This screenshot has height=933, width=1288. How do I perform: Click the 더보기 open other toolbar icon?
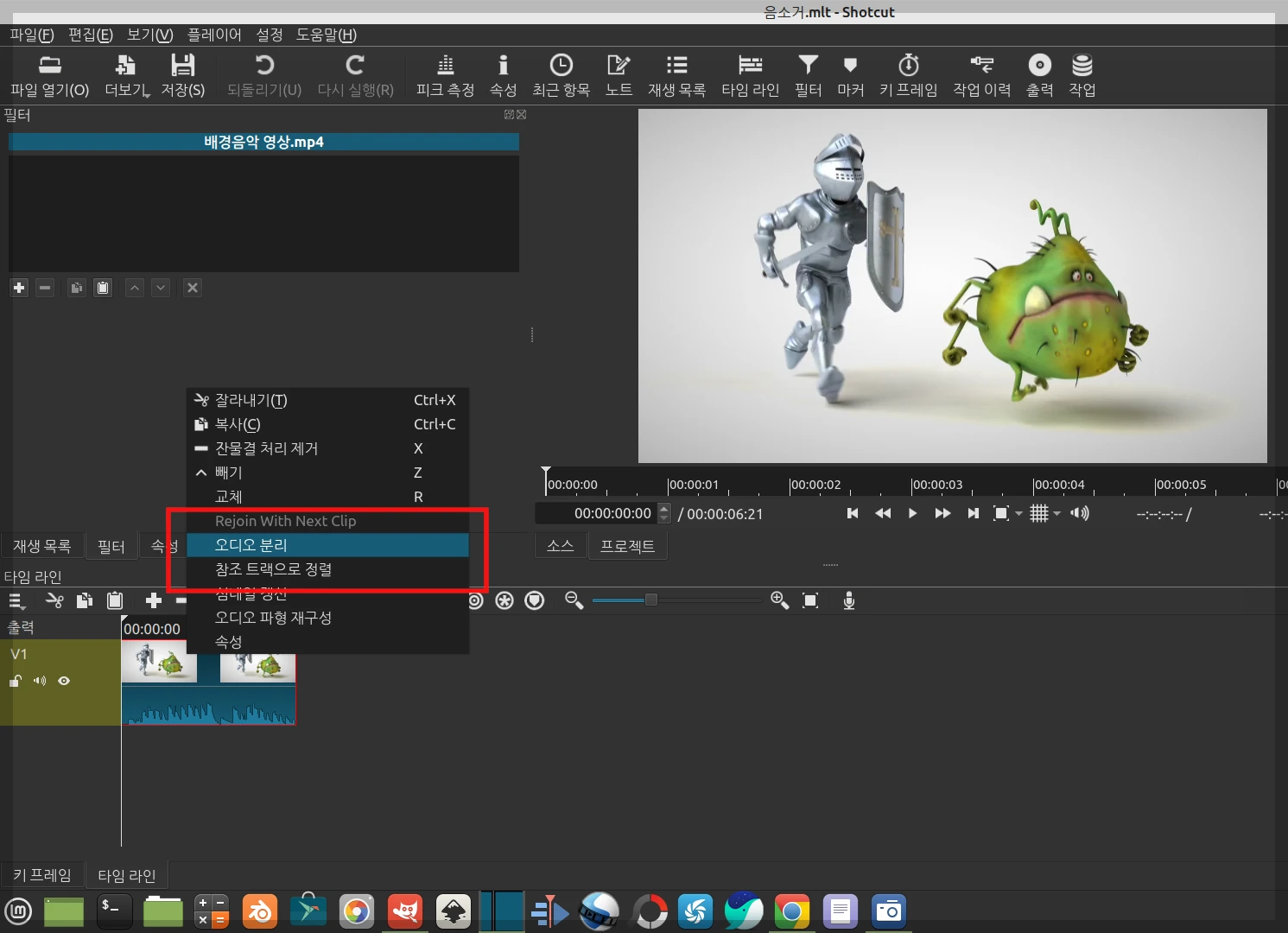tap(127, 76)
